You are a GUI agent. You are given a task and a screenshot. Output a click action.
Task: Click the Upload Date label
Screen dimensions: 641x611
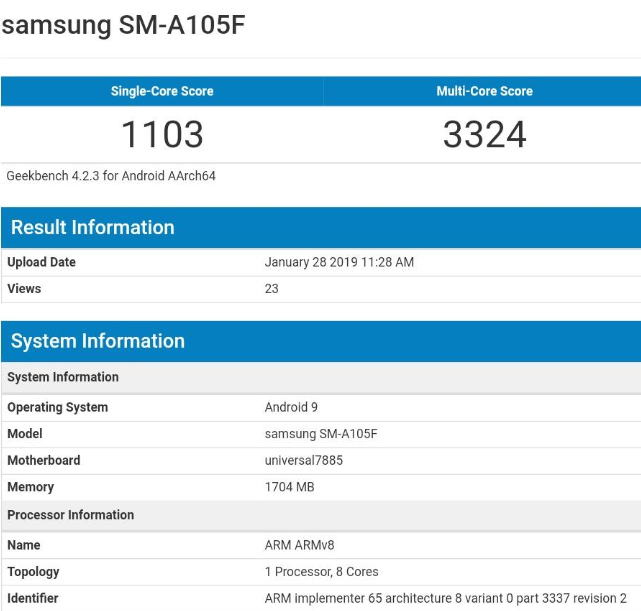[41, 262]
